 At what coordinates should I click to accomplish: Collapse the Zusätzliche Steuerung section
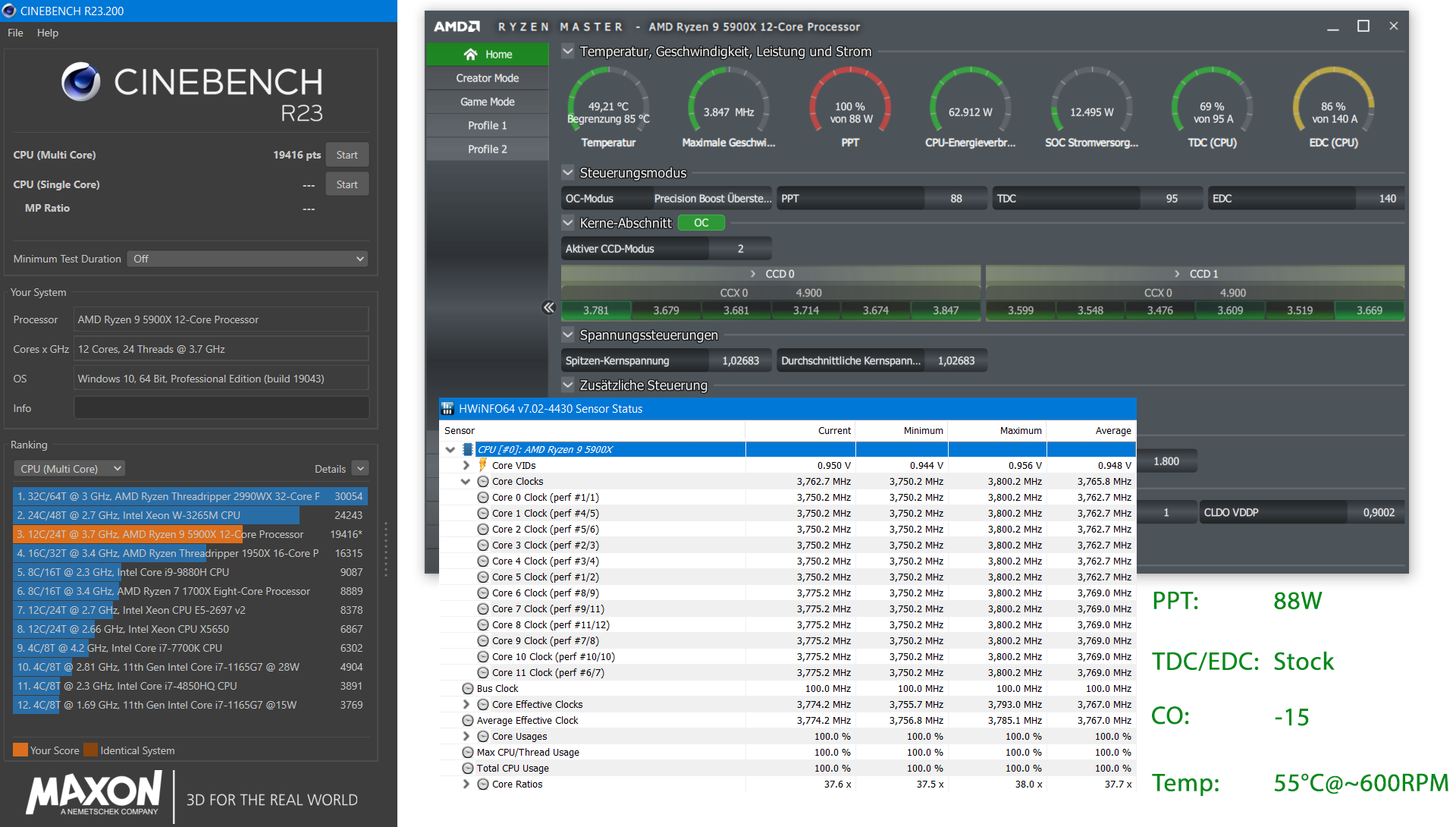[567, 385]
